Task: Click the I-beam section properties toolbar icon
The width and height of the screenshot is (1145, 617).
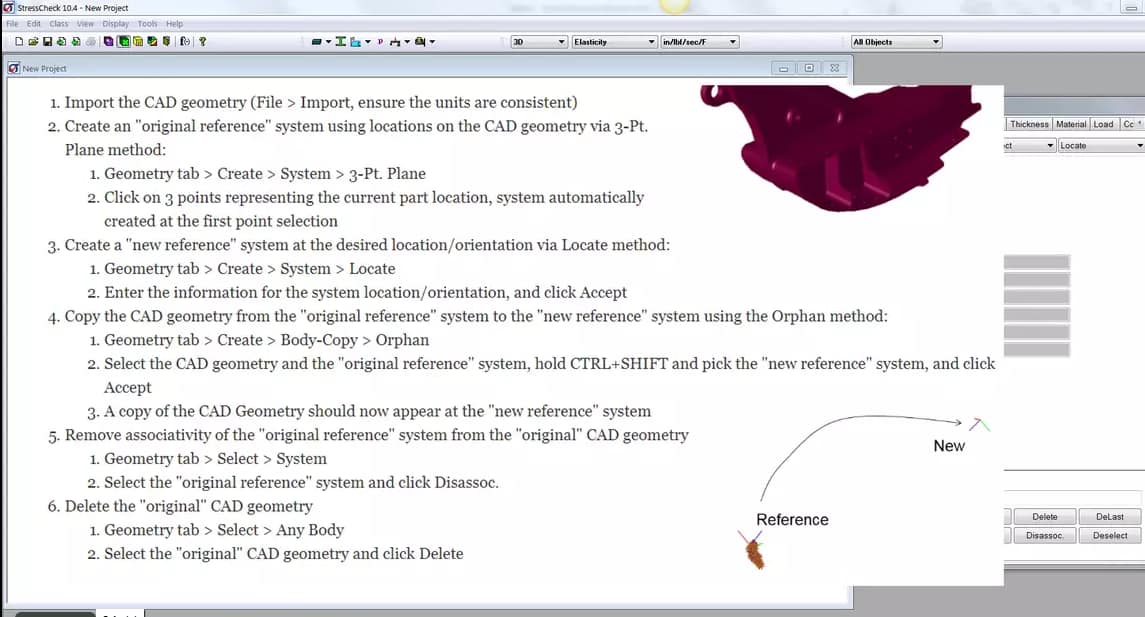Action: (x=340, y=41)
